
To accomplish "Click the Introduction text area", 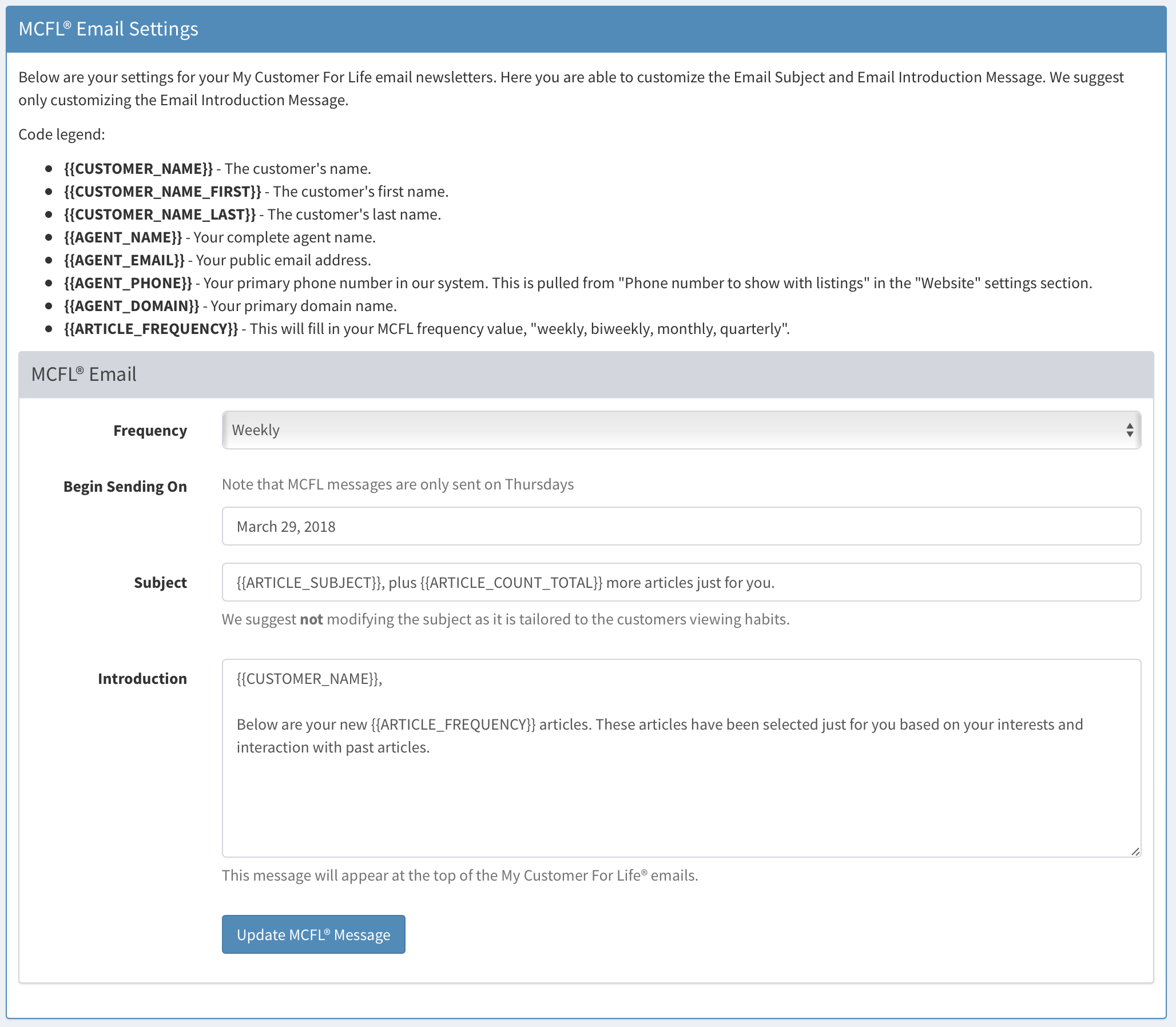I will tap(681, 758).
